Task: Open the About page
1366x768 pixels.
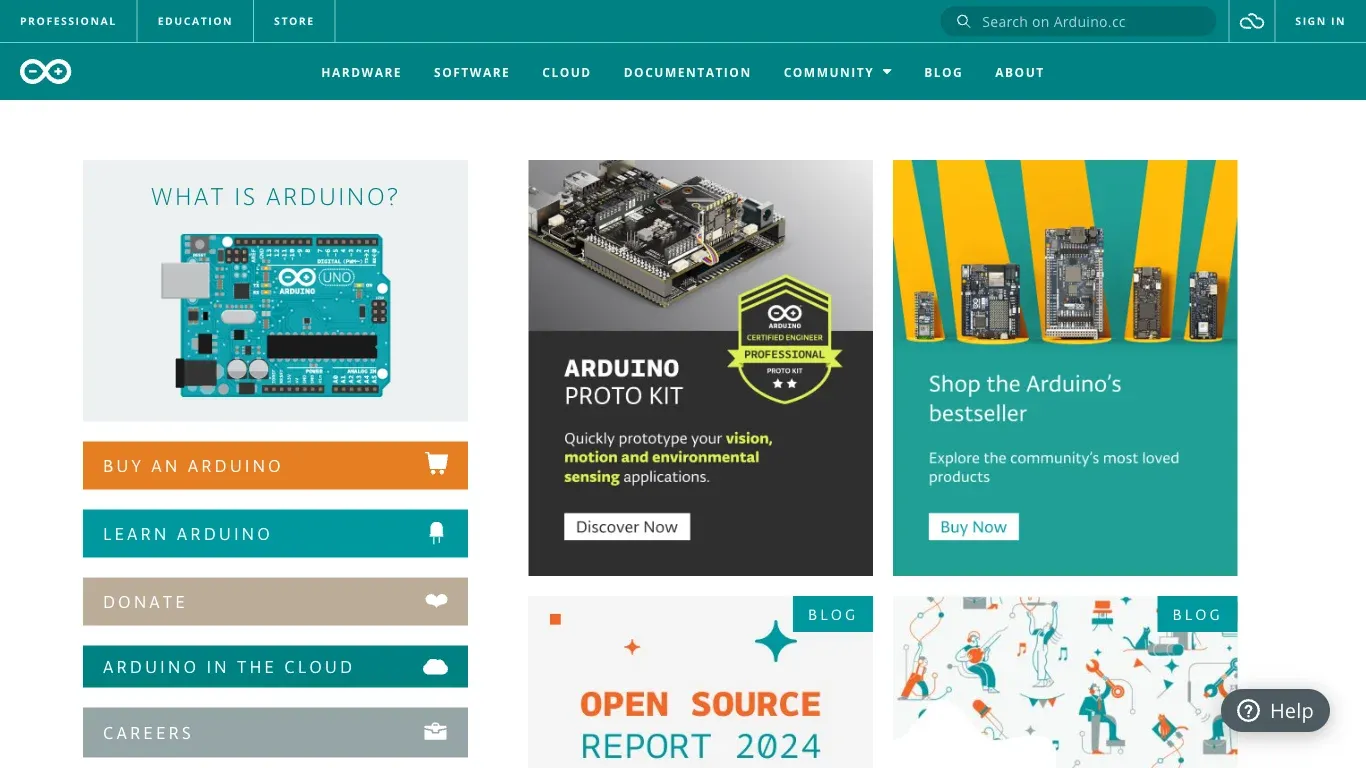Action: [1019, 72]
